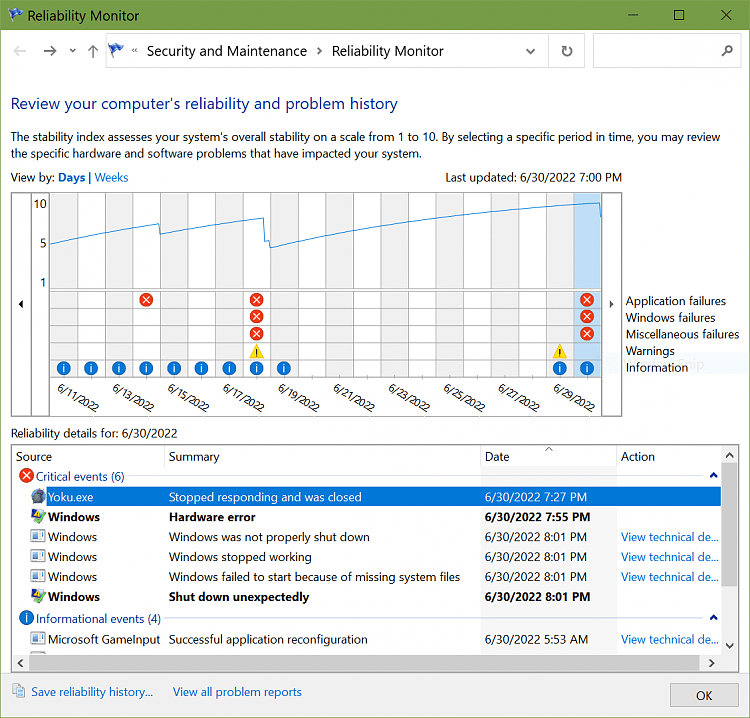Screen dimensions: 750x718
Task: Go up one level with Up arrow
Action: point(93,51)
